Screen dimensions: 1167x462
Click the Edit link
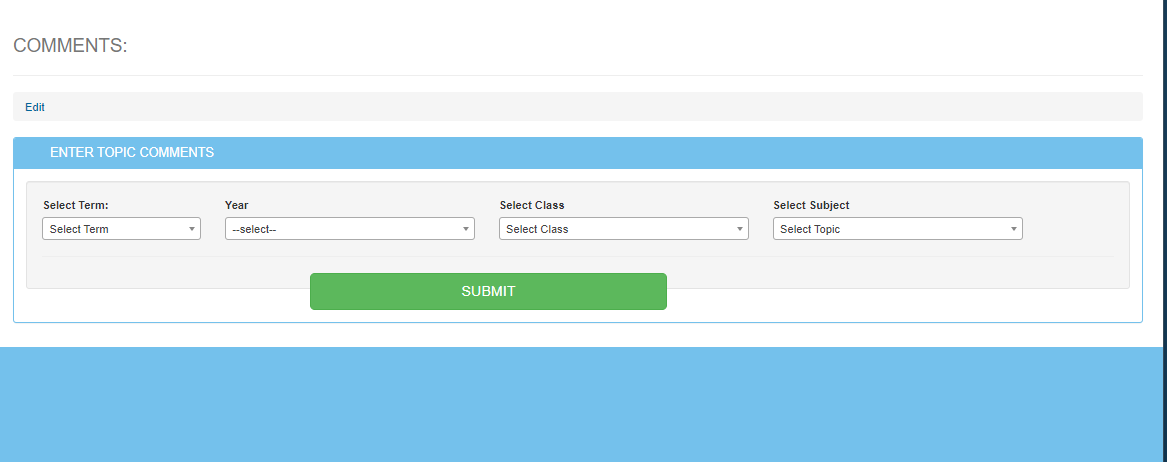(x=35, y=107)
